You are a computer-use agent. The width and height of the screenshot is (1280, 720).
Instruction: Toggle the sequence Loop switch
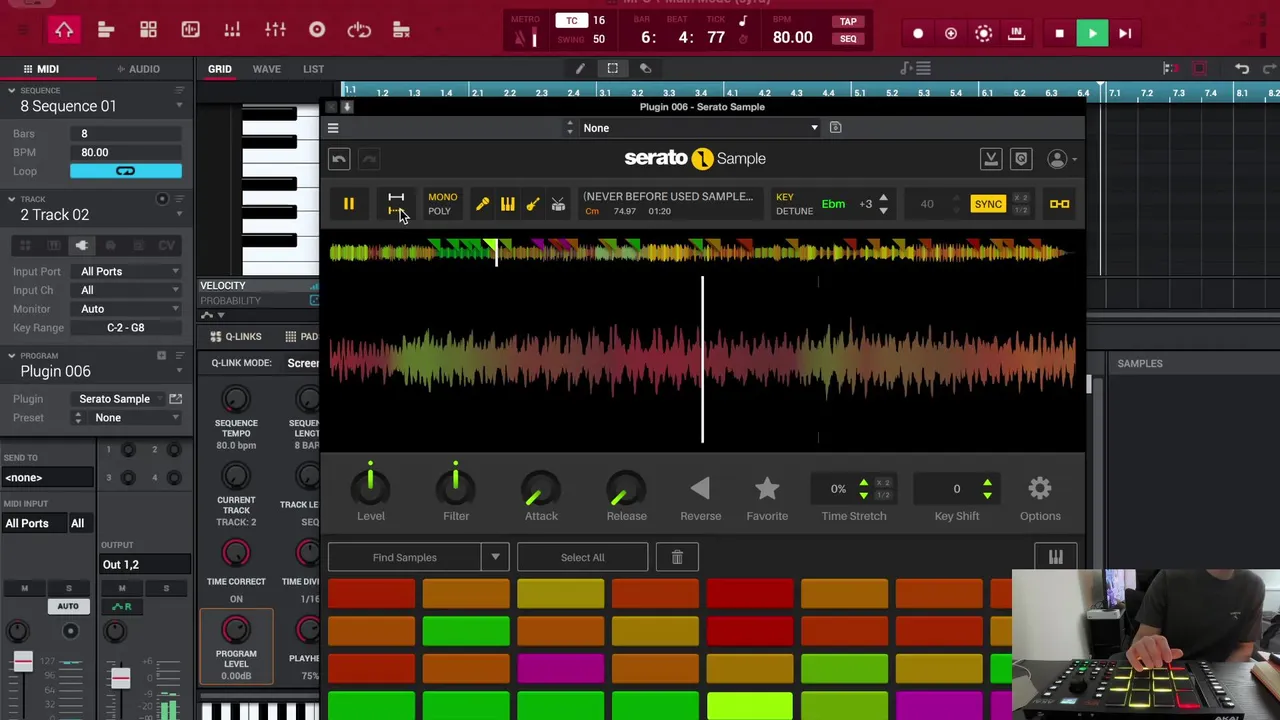(x=126, y=171)
